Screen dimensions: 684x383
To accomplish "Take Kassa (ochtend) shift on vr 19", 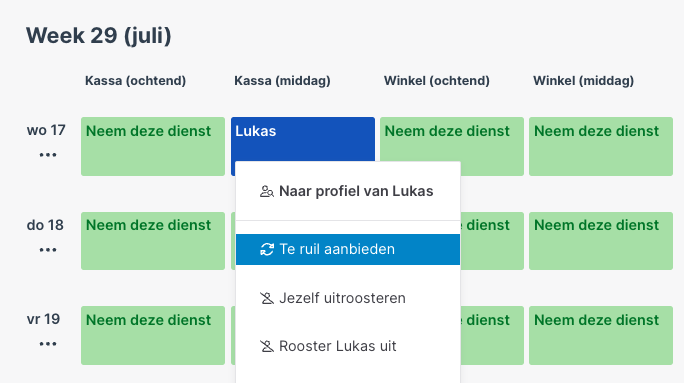I will 153,335.
